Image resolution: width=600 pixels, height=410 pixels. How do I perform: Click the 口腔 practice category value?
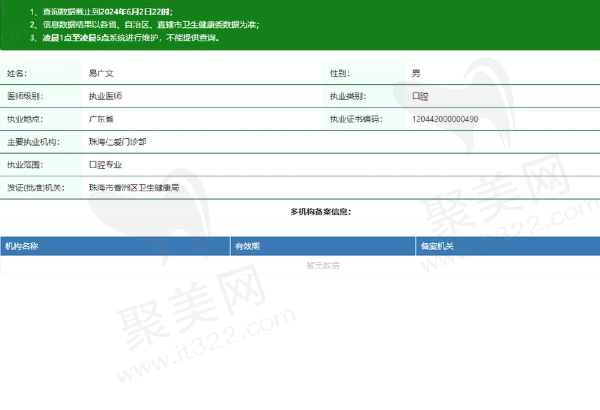coord(420,97)
